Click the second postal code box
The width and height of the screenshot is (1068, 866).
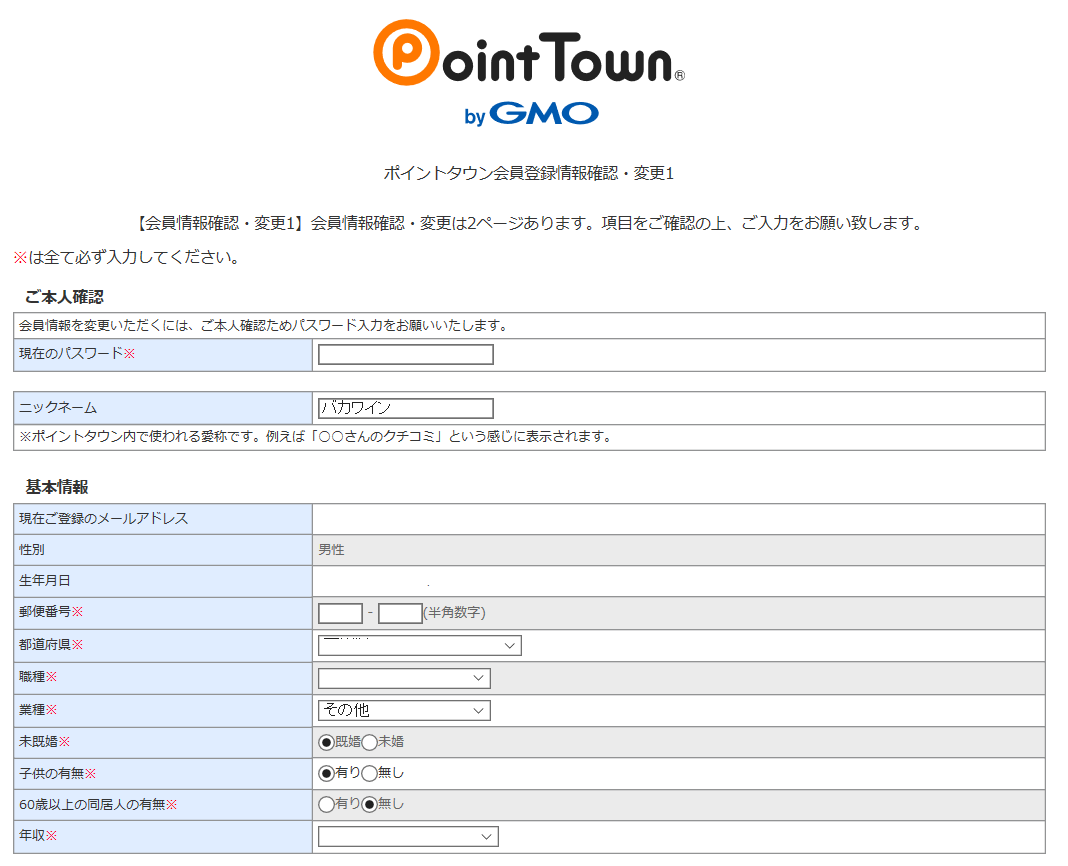(400, 613)
